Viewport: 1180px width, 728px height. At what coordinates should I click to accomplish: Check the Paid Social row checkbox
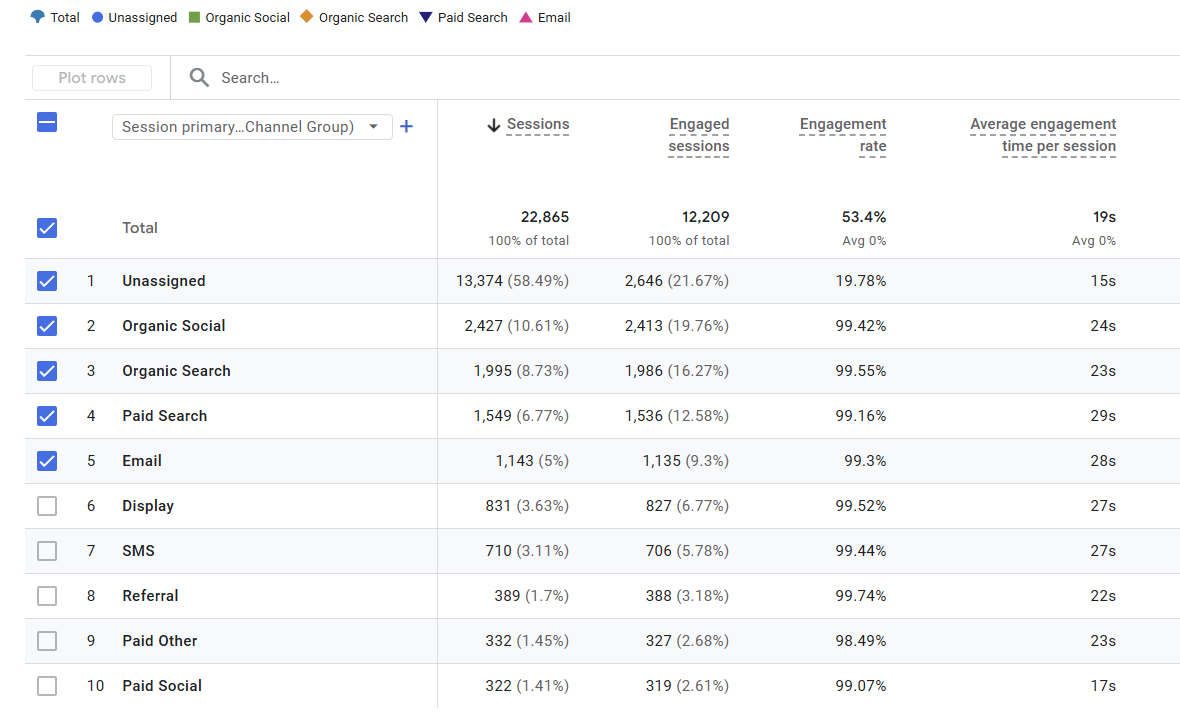click(x=47, y=686)
